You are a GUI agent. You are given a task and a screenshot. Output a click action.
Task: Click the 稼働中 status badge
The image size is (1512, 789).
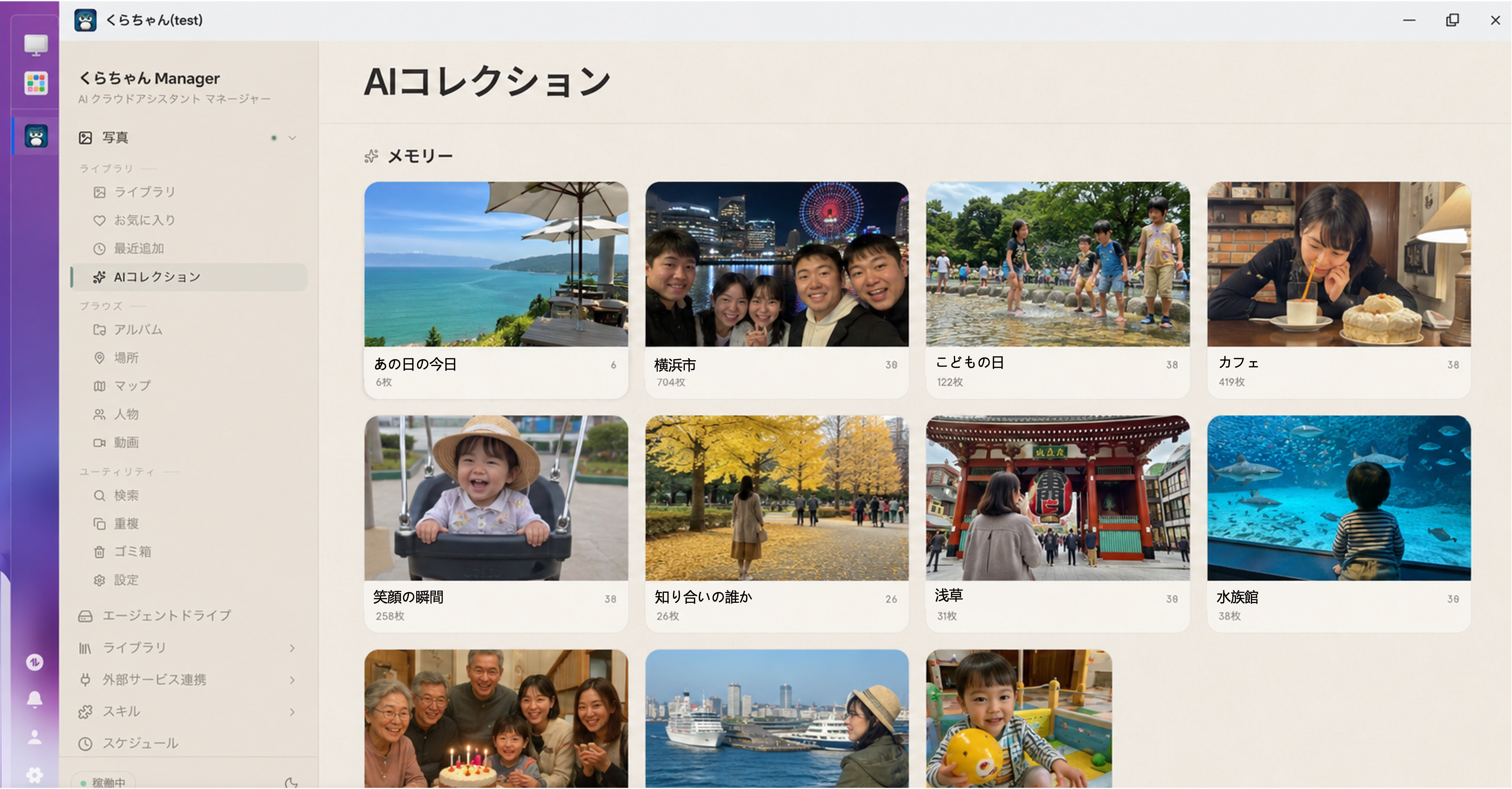[103, 781]
